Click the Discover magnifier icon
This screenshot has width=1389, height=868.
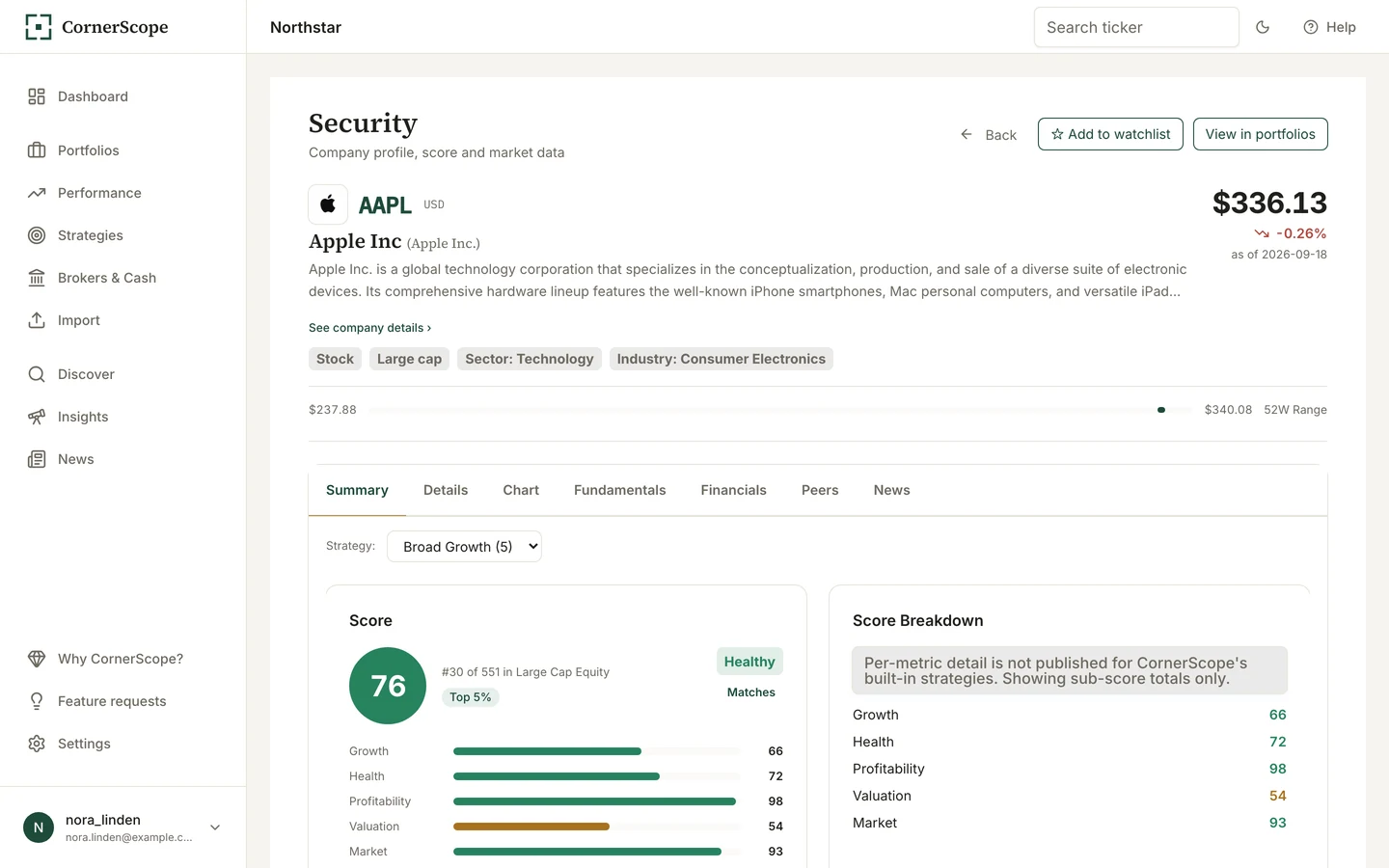coord(37,374)
